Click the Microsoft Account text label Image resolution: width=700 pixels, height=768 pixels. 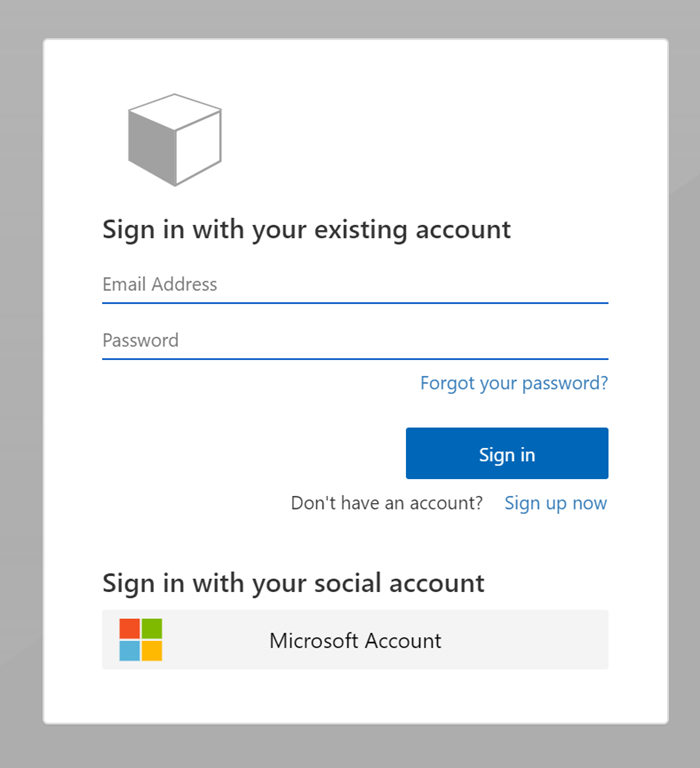pos(355,641)
